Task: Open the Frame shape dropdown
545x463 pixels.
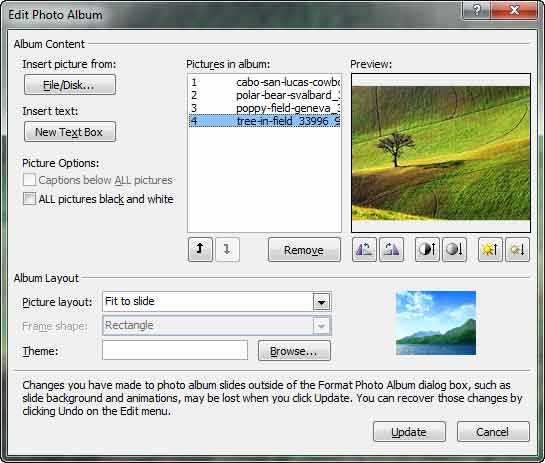Action: [x=321, y=326]
